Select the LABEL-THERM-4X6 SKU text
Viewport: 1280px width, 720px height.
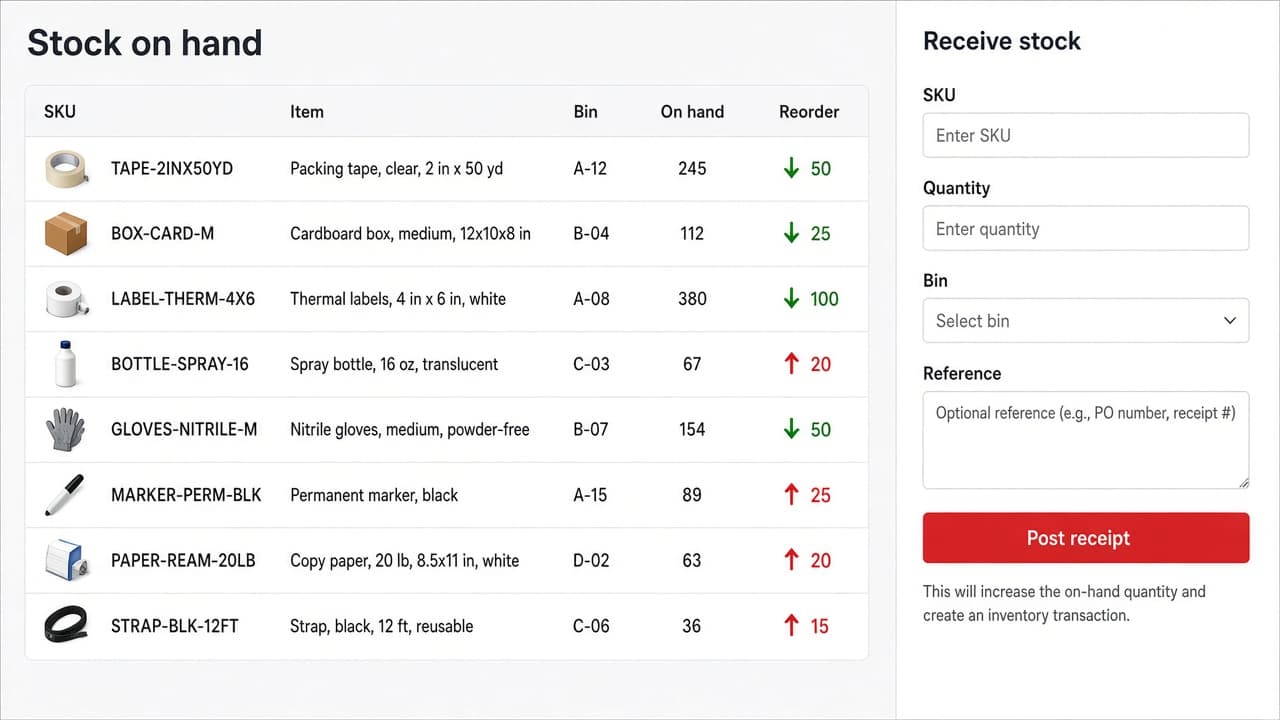coord(183,299)
